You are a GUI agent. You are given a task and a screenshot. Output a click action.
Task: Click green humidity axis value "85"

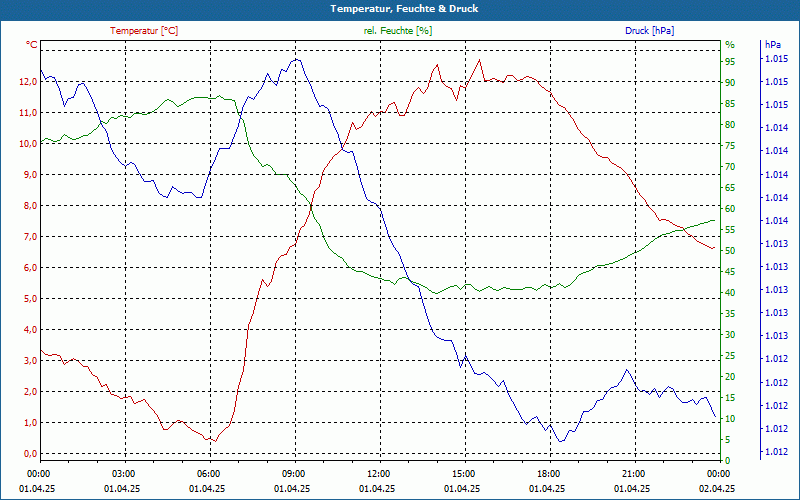click(730, 104)
